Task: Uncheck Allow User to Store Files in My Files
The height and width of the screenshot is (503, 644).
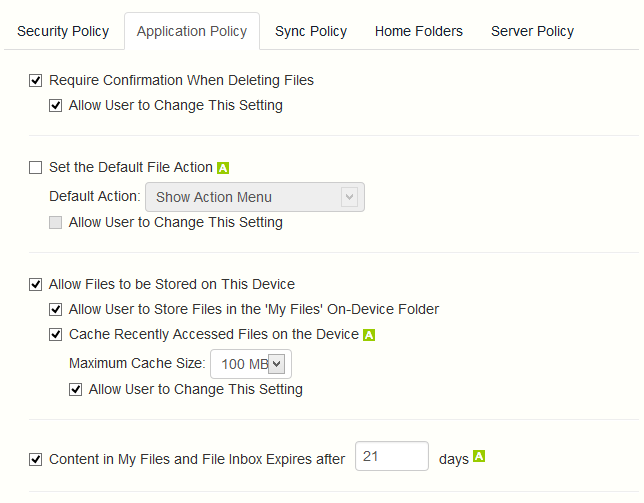Action: [x=56, y=310]
